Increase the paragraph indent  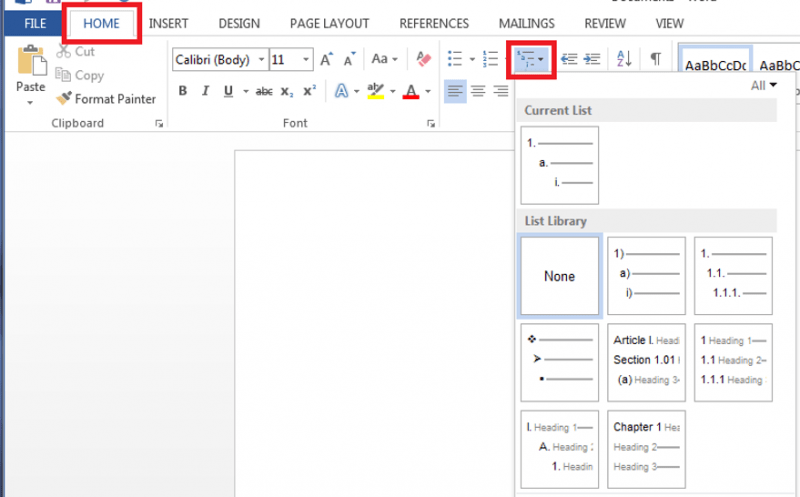coord(592,59)
